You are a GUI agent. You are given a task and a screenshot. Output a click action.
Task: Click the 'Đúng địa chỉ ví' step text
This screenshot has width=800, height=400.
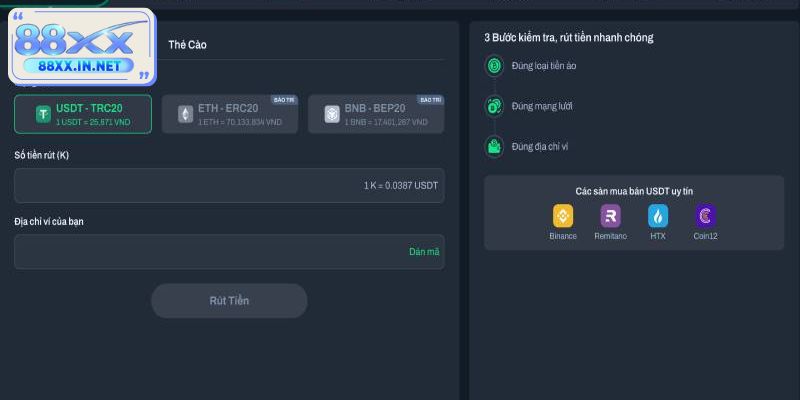(540, 147)
